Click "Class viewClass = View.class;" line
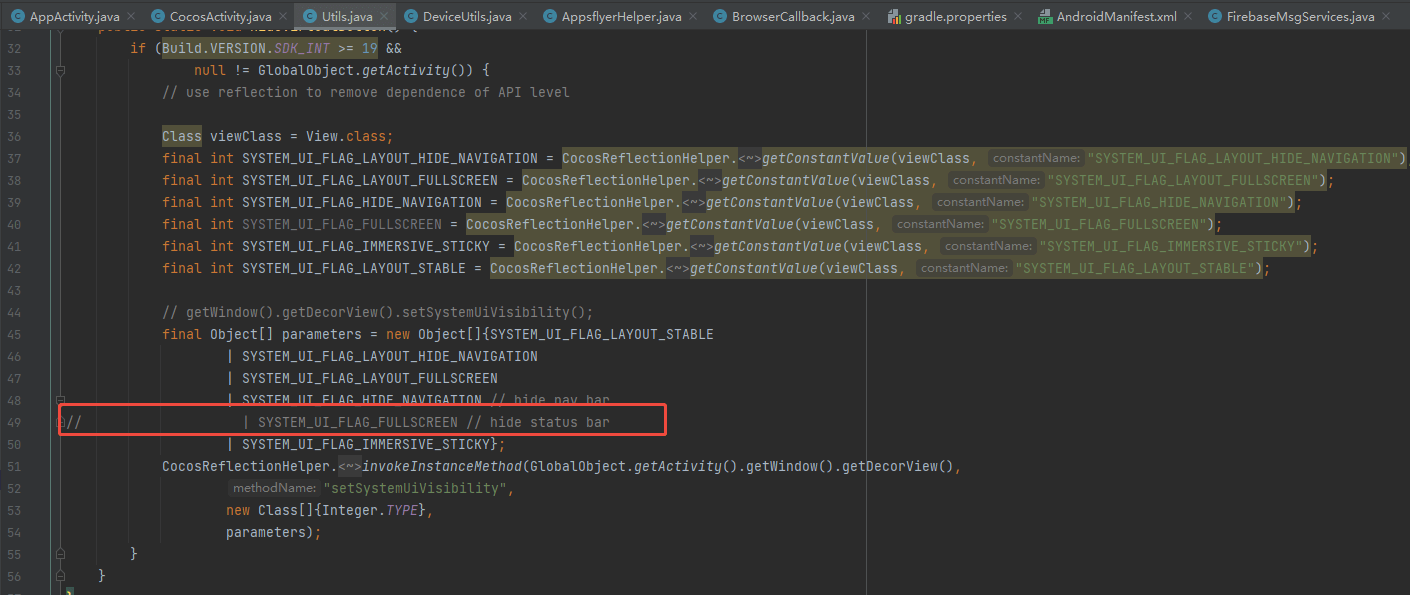 point(278,136)
